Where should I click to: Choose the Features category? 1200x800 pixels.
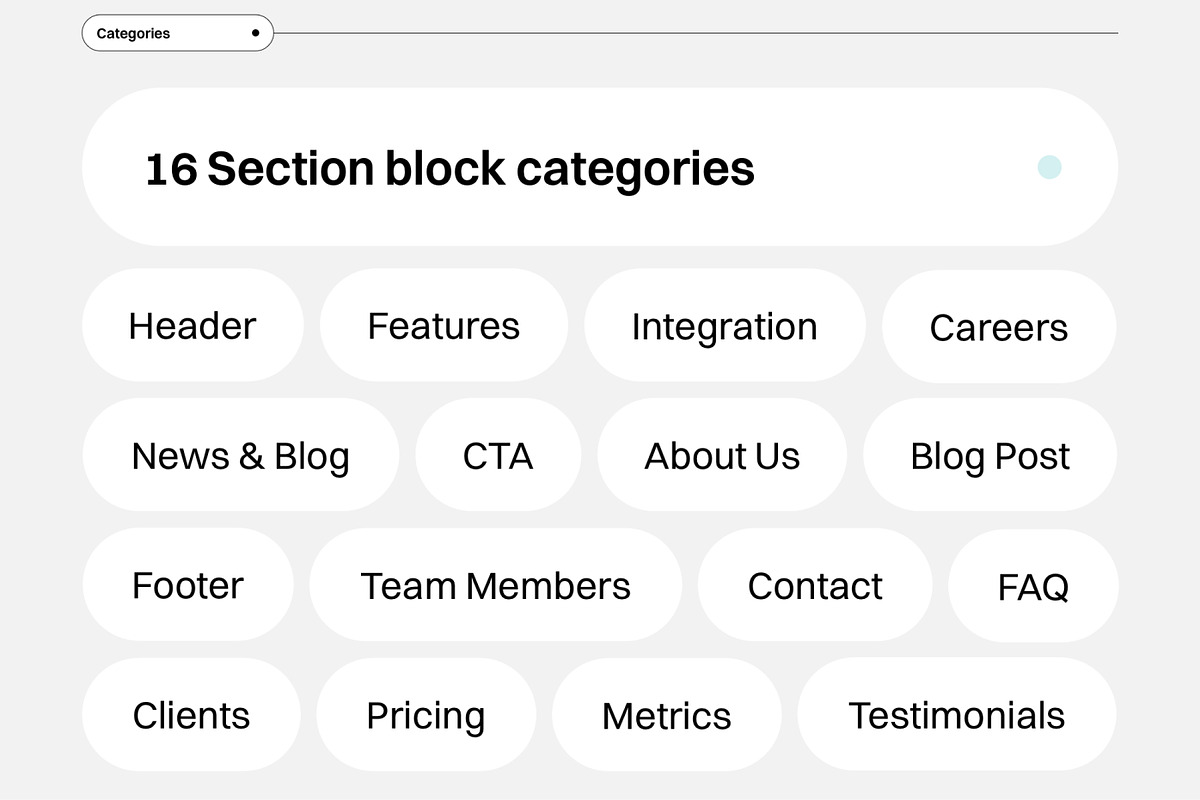coord(444,326)
